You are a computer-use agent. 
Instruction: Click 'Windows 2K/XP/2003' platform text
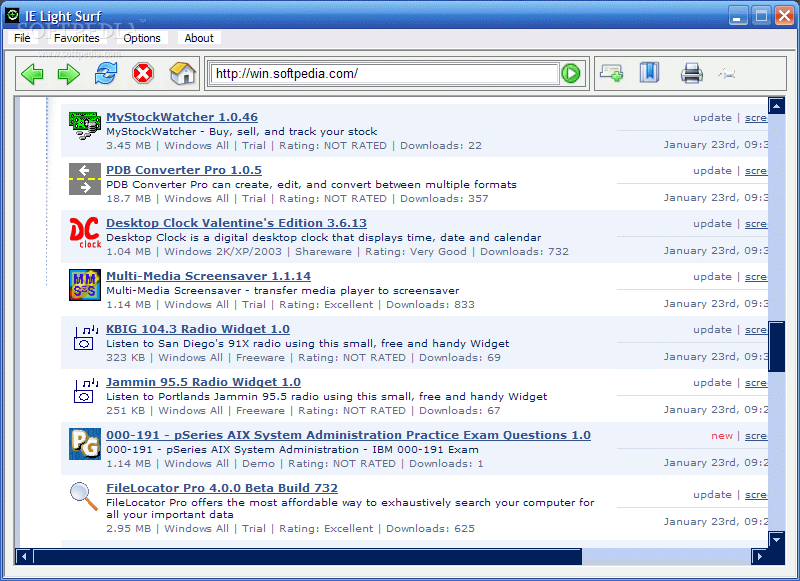click(x=223, y=251)
